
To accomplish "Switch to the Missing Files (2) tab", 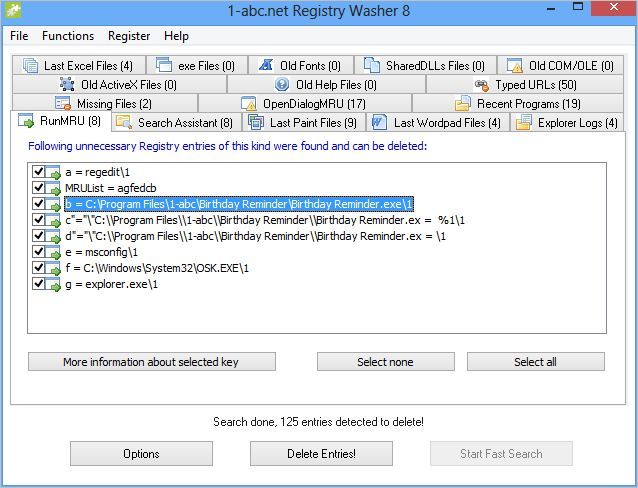I will click(105, 103).
